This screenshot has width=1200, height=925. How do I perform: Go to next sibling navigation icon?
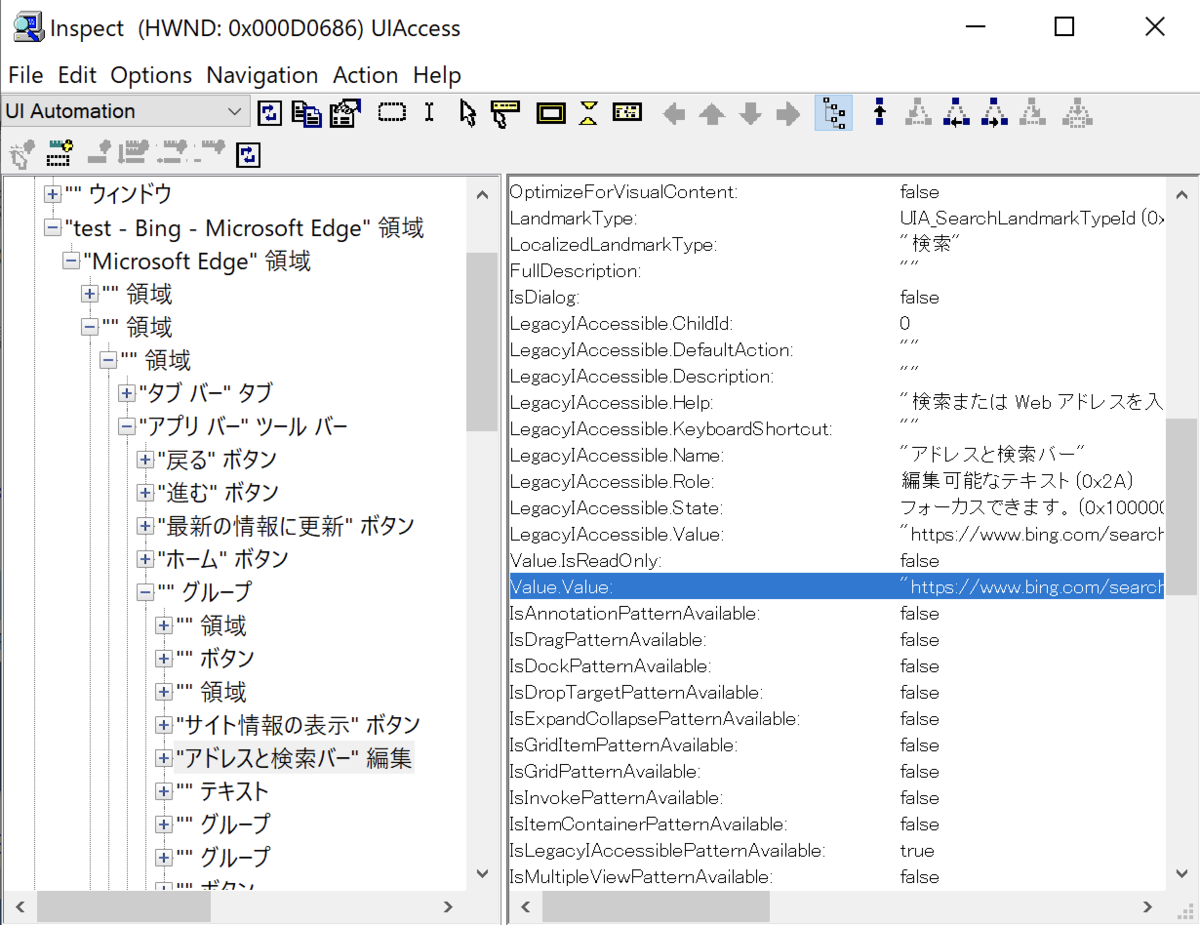[x=994, y=112]
